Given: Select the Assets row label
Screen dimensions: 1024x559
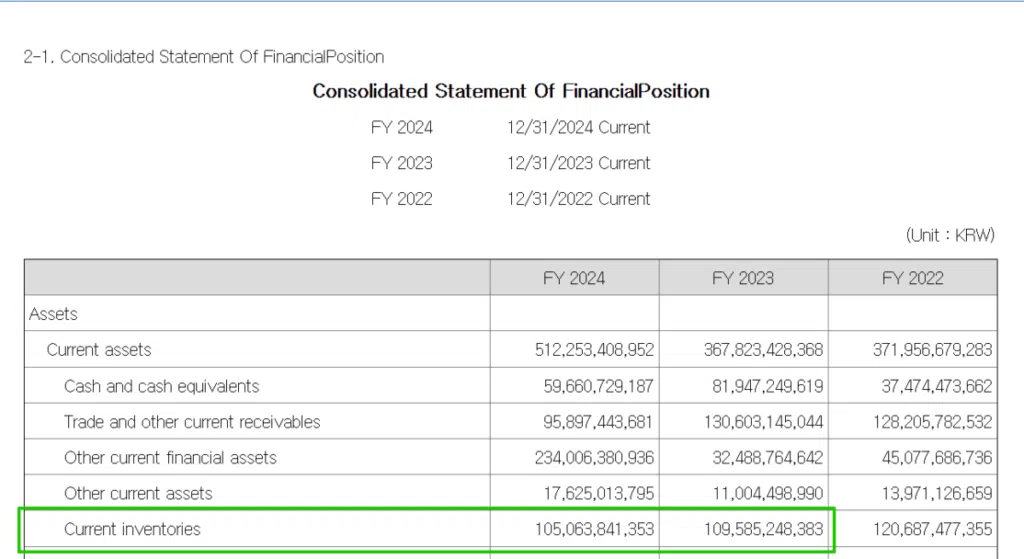Looking at the screenshot, I should point(54,314).
